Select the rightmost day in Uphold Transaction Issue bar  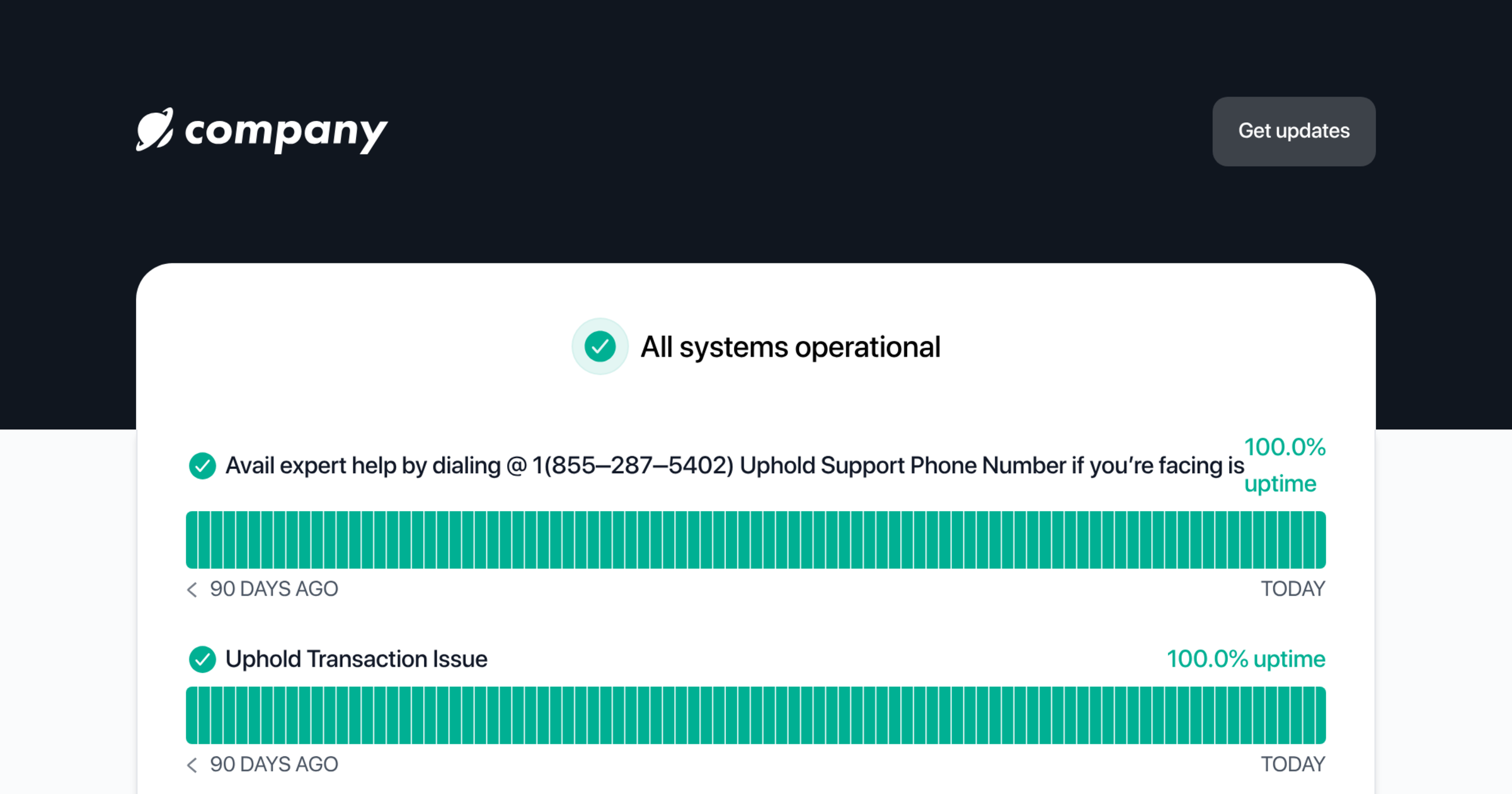point(1320,715)
